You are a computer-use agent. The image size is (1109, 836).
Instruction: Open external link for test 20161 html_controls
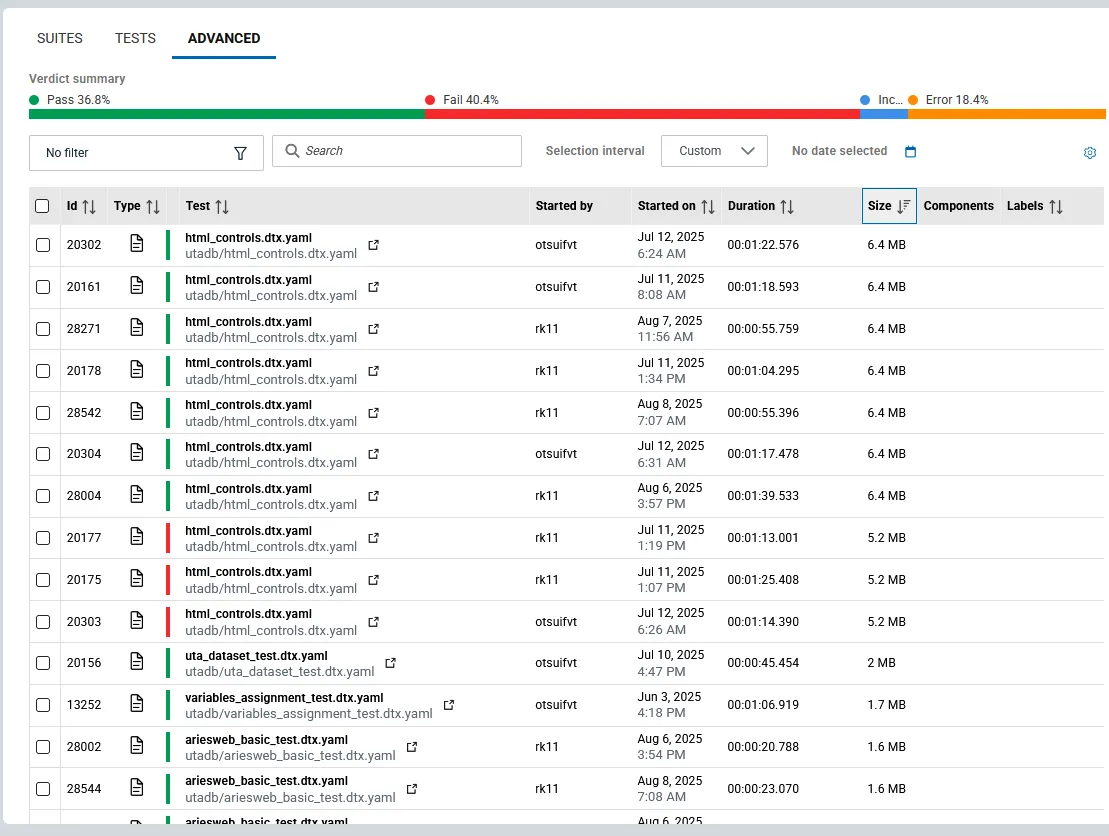point(374,286)
